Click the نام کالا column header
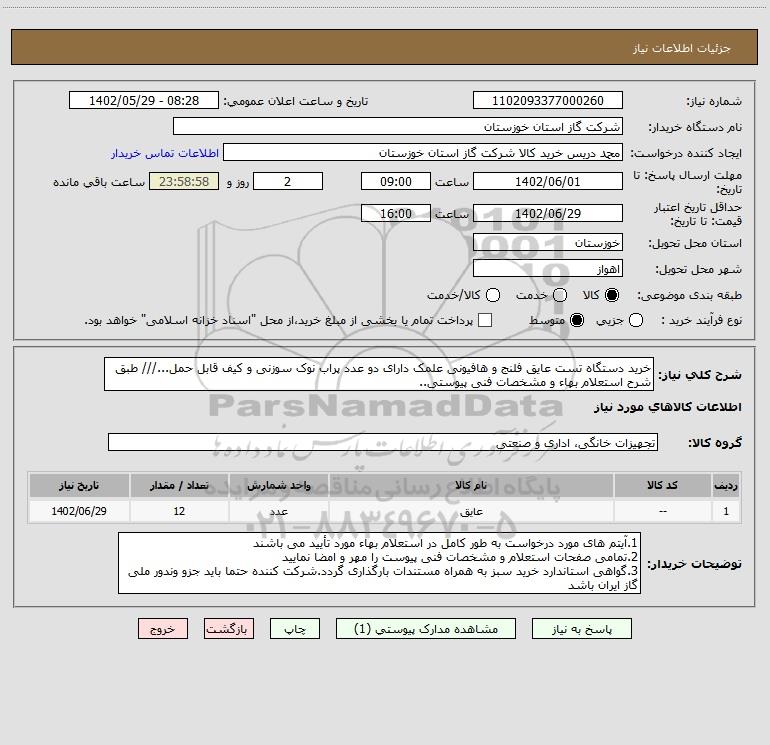This screenshot has width=770, height=745. coord(471,486)
